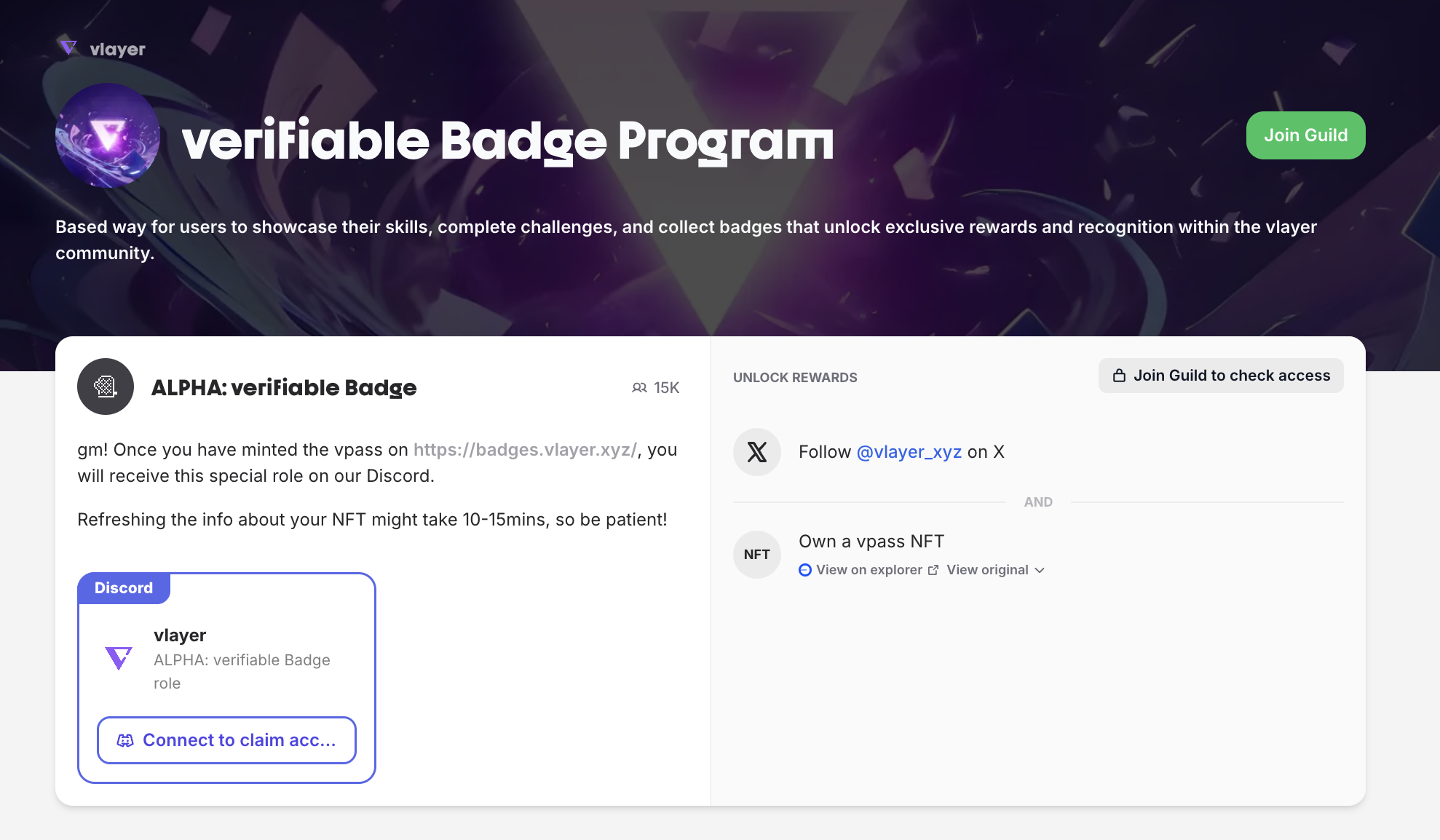Click the external link arrow beside explorer

tap(933, 570)
